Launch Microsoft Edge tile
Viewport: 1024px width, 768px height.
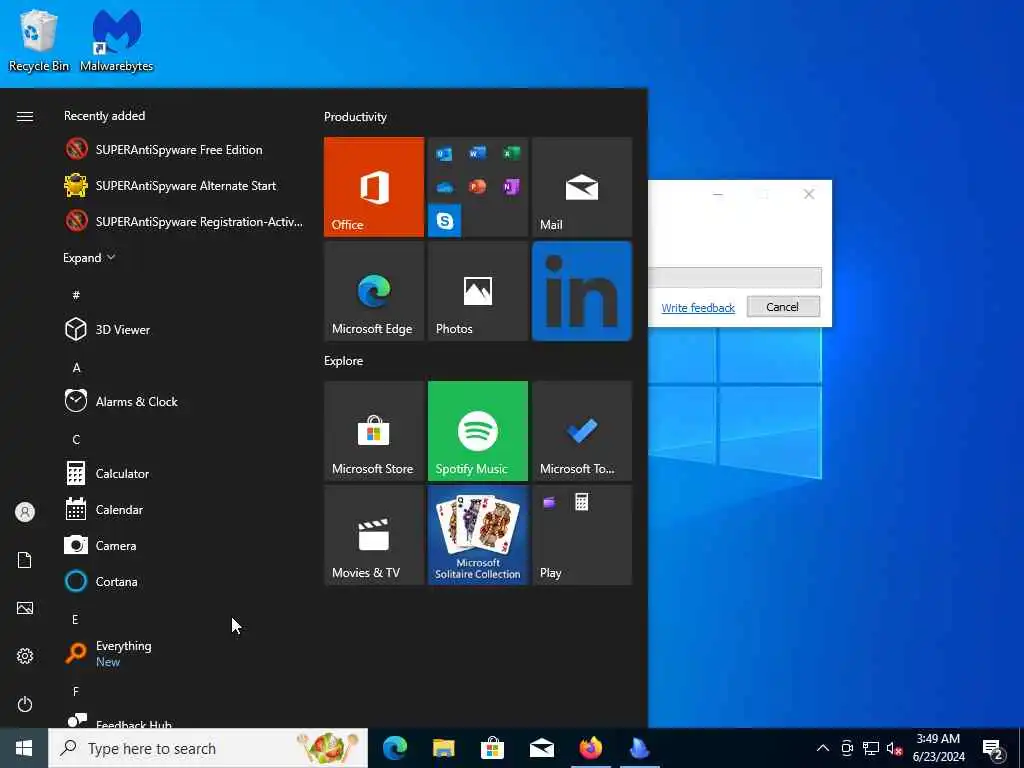point(374,291)
